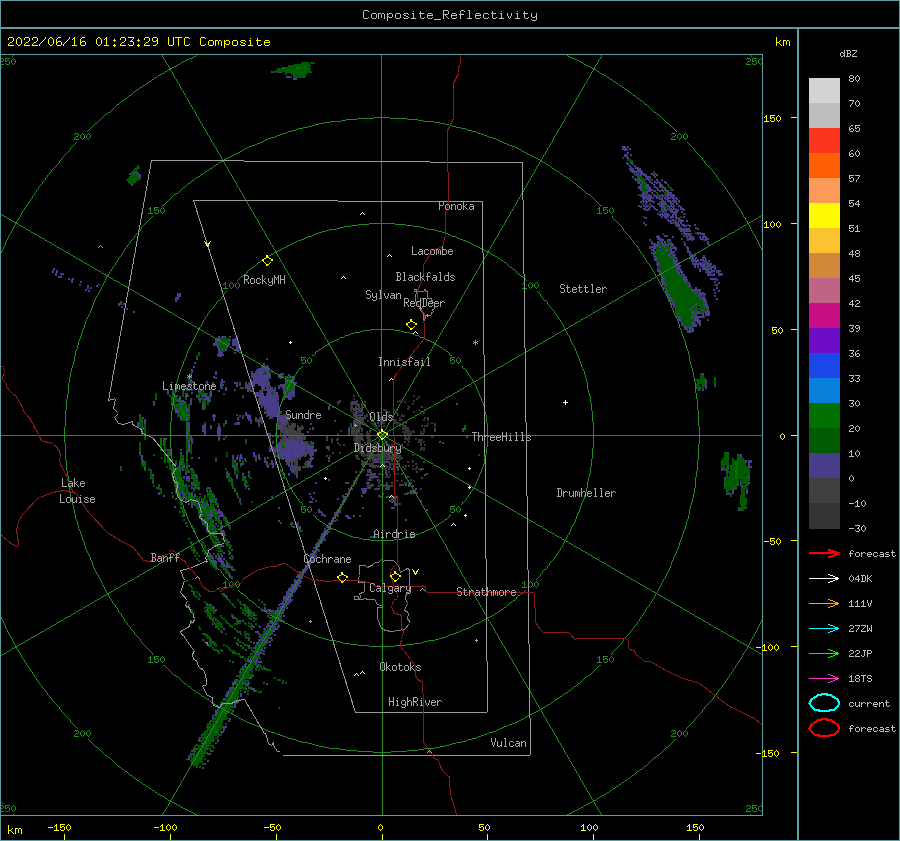Image resolution: width=900 pixels, height=841 pixels.
Task: Pick the red 60-65 dBZ swatch
Action: 824,141
